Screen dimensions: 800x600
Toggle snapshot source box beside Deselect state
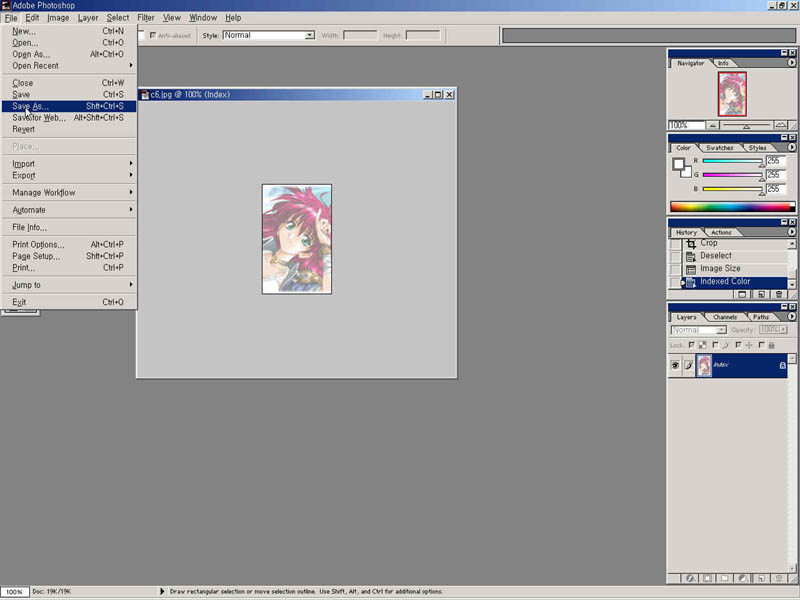click(675, 256)
